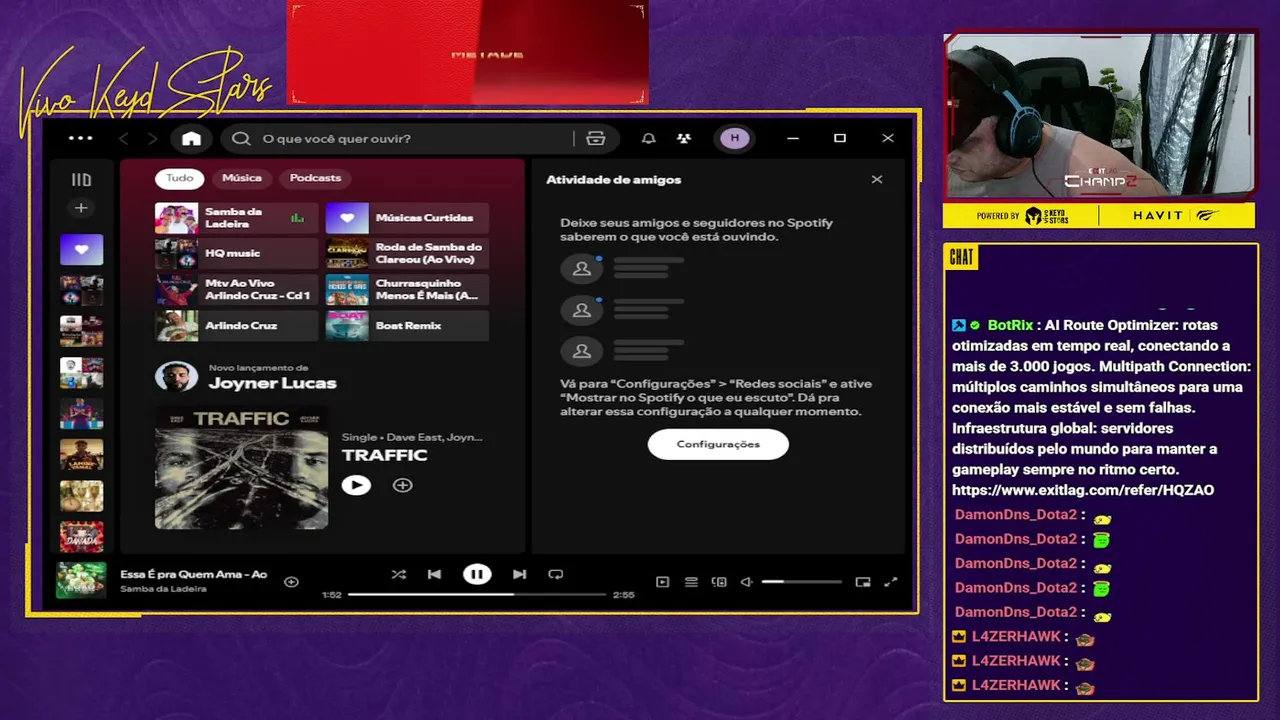Seek in the song progress bar
Image resolution: width=1280 pixels, height=720 pixels.
coord(477,594)
